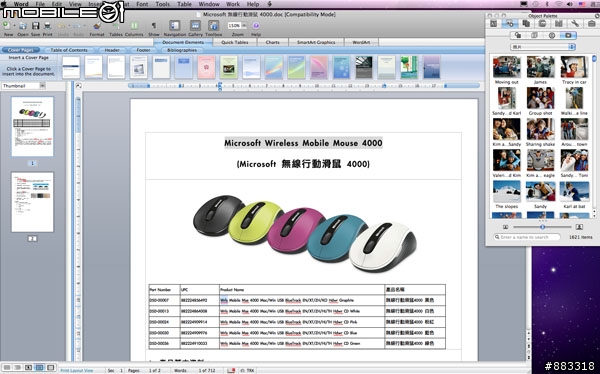This screenshot has width=600, height=374.
Task: Click the Bibliographies button
Action: pyautogui.click(x=182, y=50)
